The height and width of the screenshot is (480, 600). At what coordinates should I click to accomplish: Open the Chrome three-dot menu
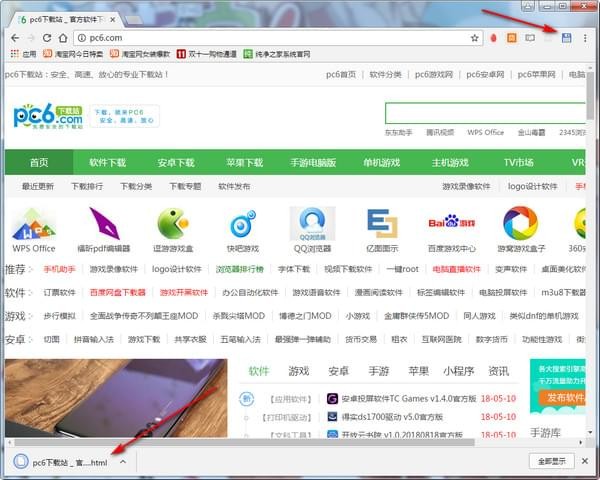point(585,38)
